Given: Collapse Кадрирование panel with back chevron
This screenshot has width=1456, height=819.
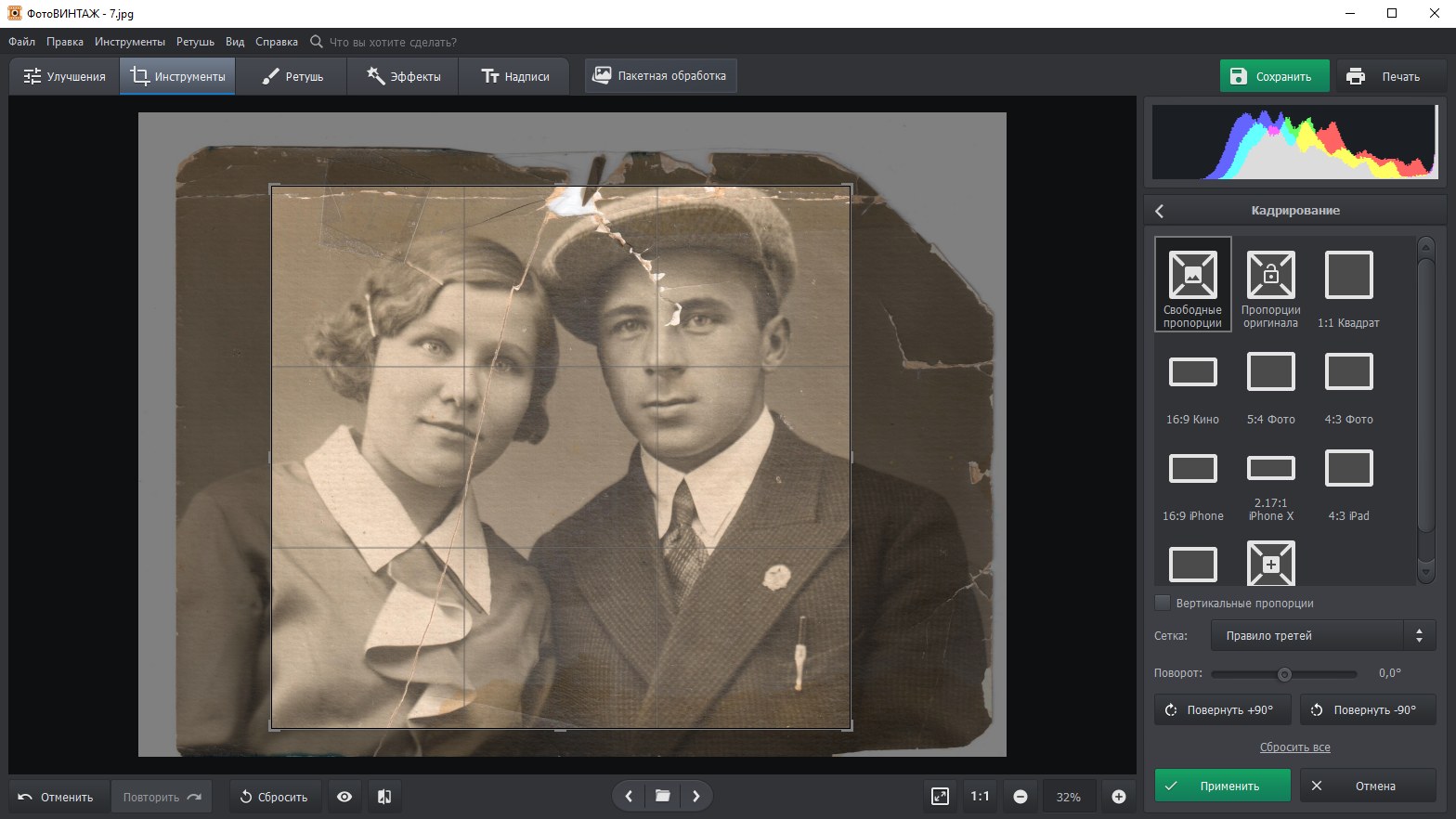Looking at the screenshot, I should pos(1160,211).
